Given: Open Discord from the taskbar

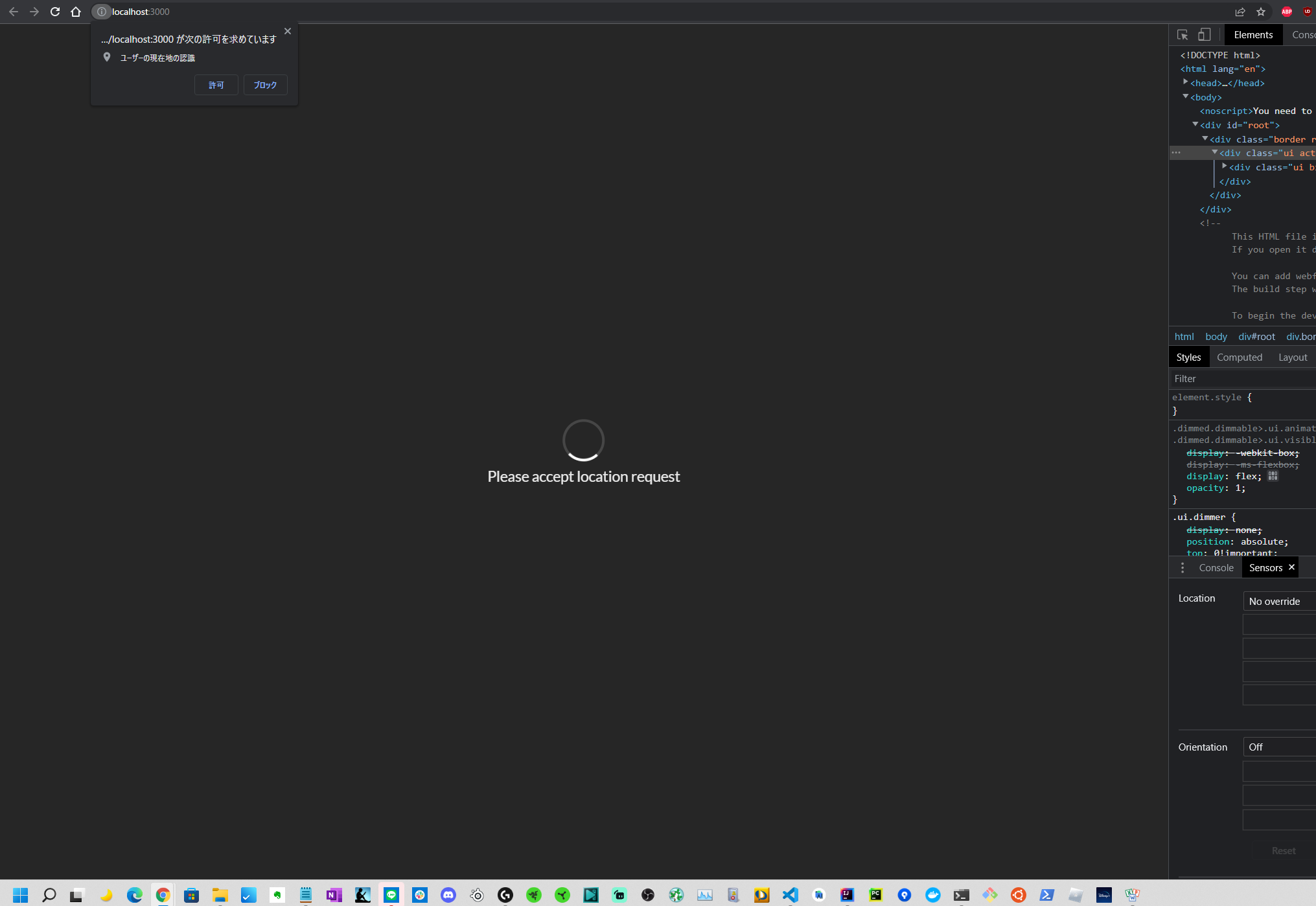Looking at the screenshot, I should point(448,895).
